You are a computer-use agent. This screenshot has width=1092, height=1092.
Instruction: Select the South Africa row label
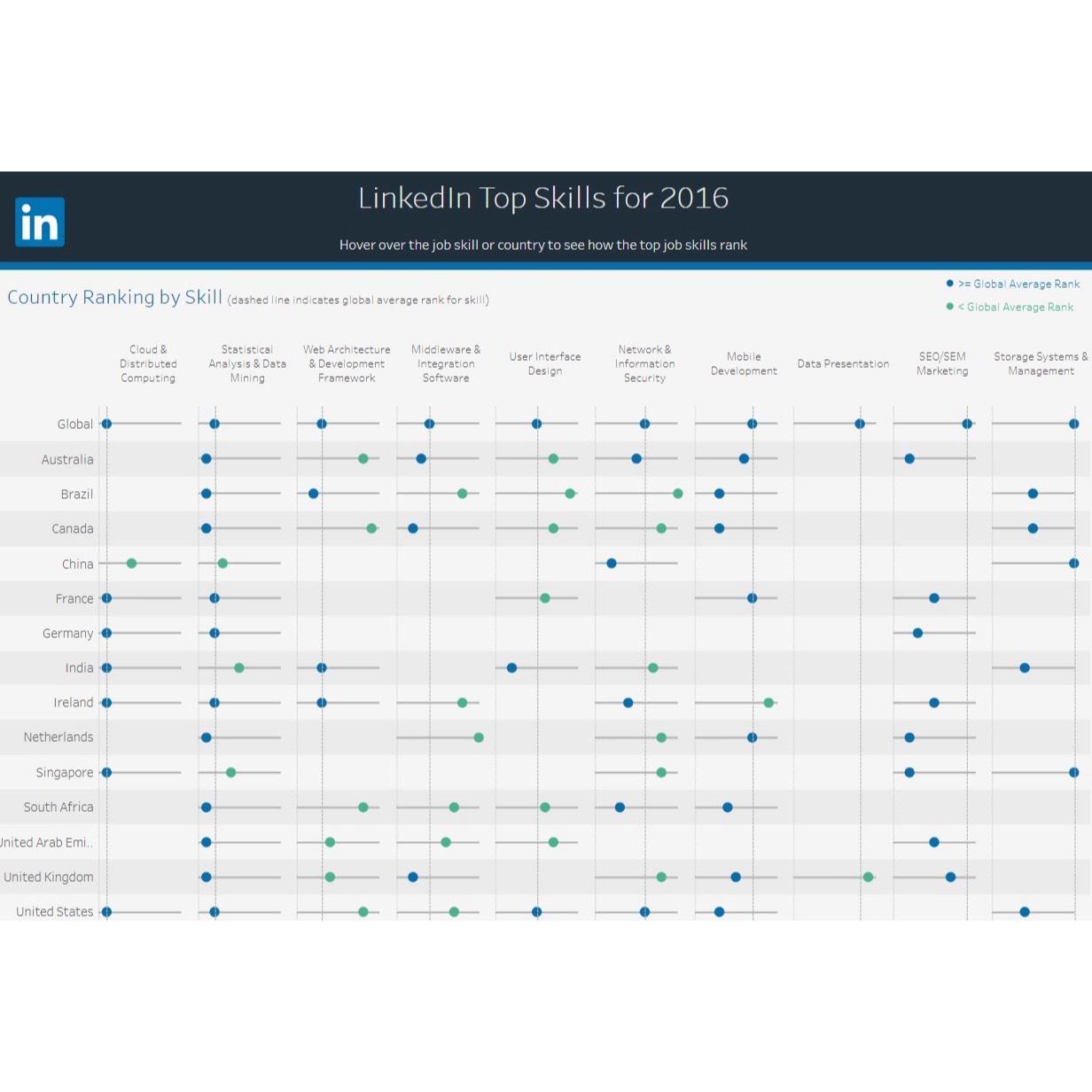tap(58, 807)
